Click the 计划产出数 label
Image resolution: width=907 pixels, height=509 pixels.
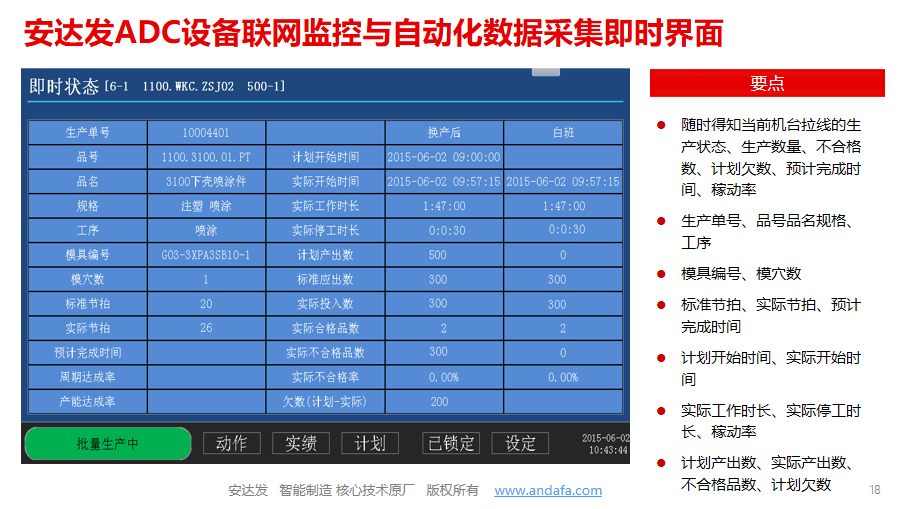(325, 255)
